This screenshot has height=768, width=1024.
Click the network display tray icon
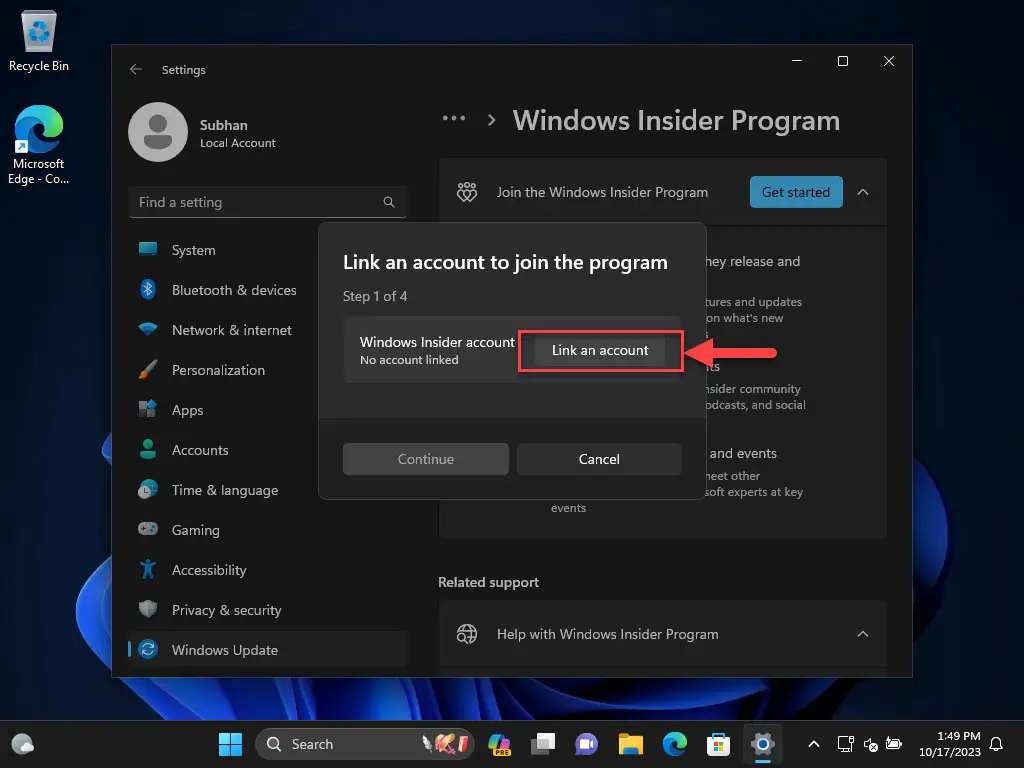click(x=846, y=744)
